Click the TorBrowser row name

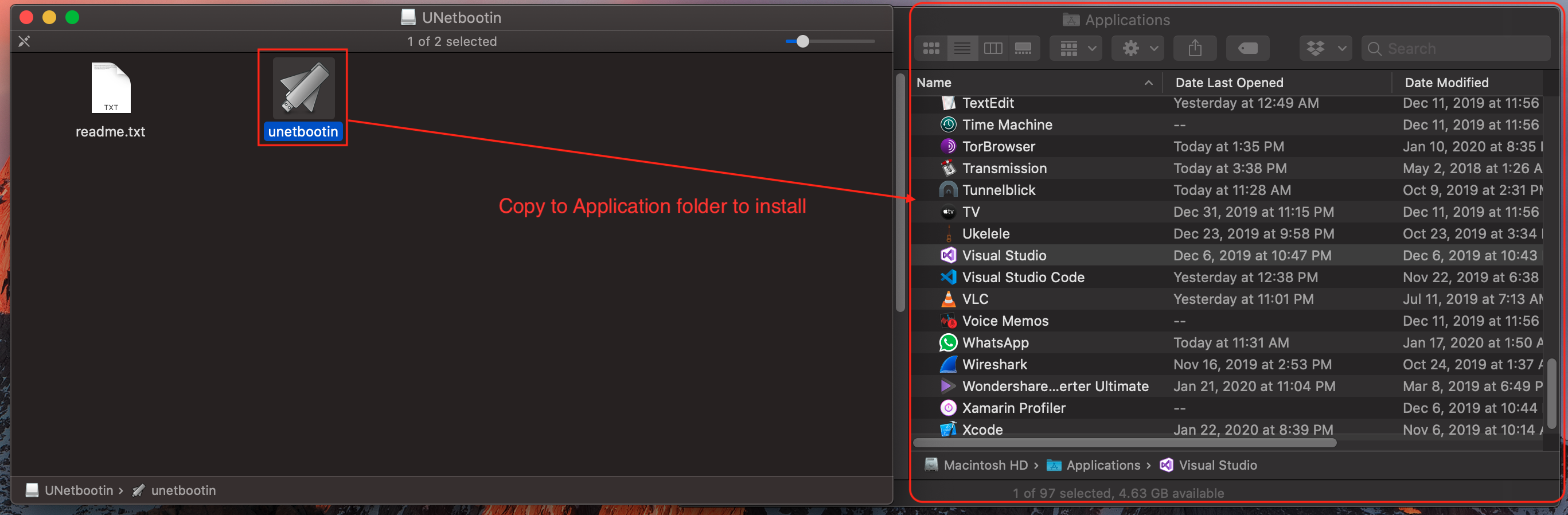998,147
